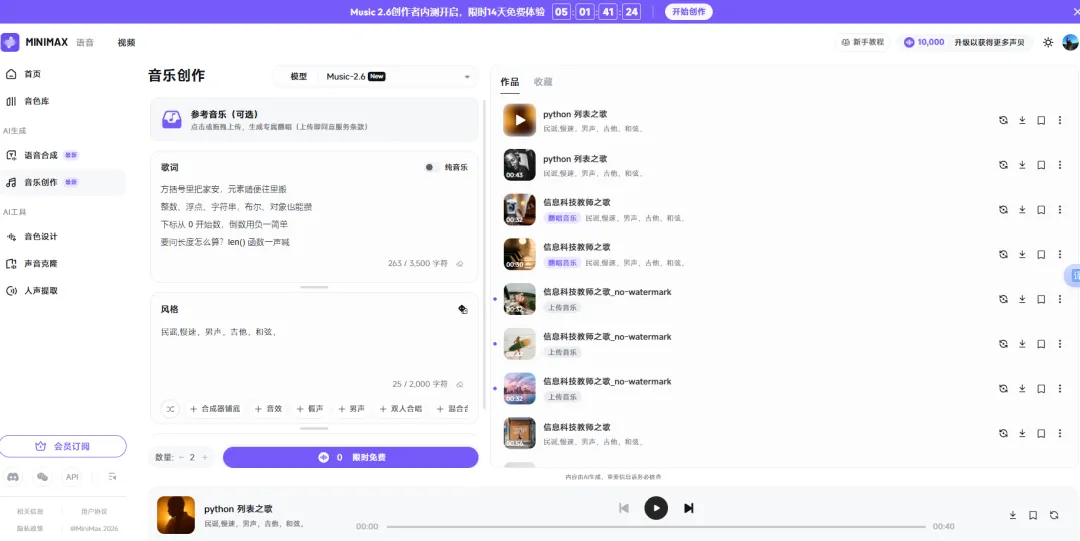Viewport: 1080px width, 541px height.
Task: Bookmark the python 列表之歌 00:43 track
Action: point(1041,165)
